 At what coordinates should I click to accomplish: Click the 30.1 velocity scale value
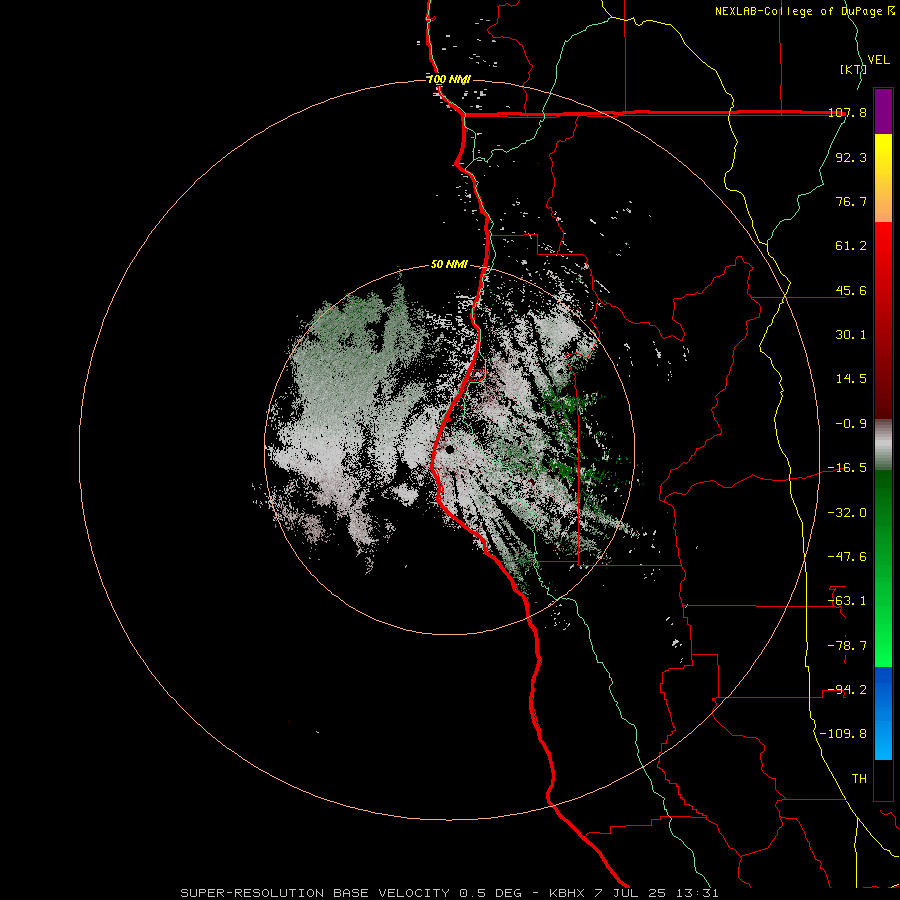851,335
